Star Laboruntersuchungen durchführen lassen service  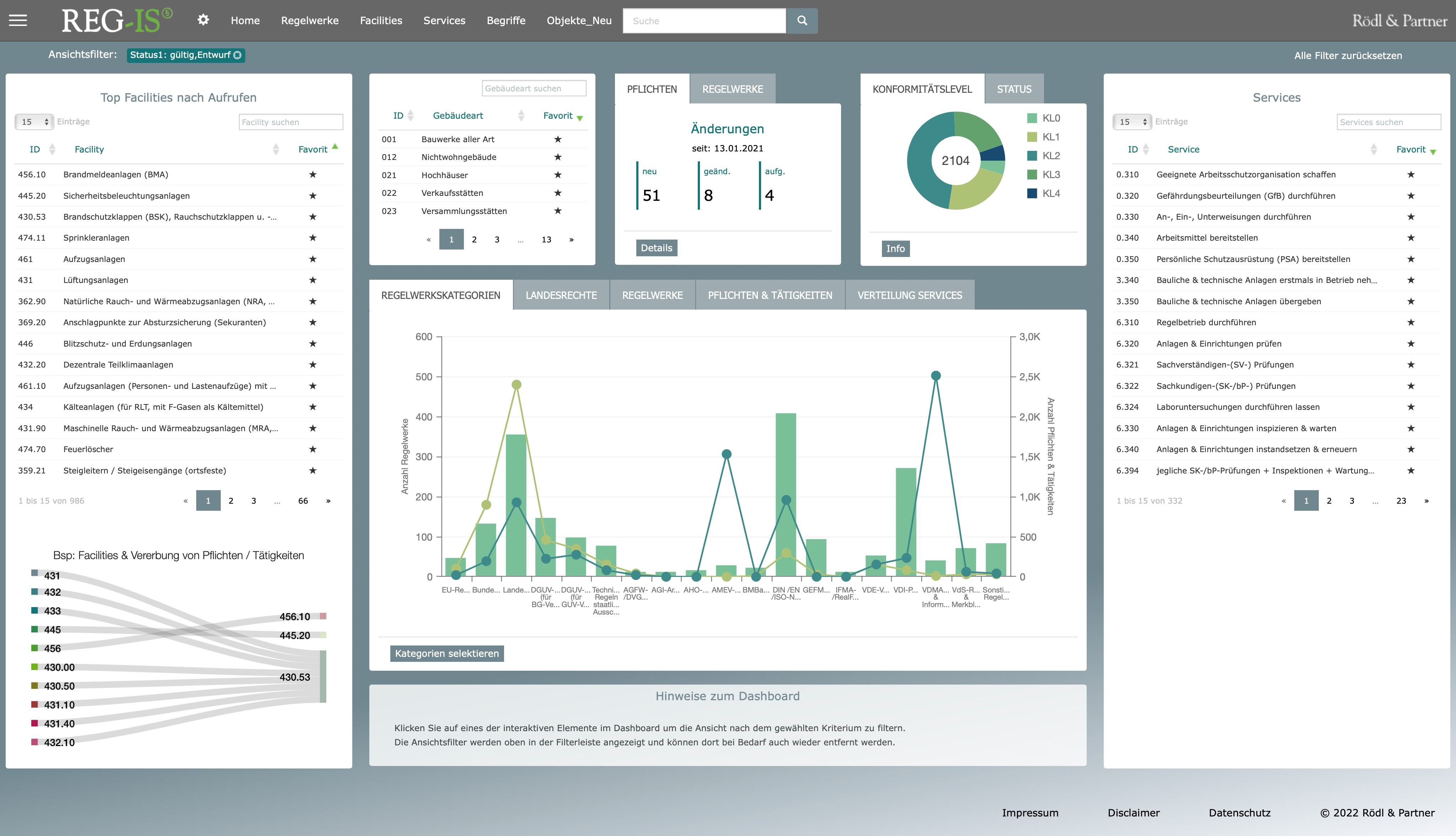click(1411, 407)
